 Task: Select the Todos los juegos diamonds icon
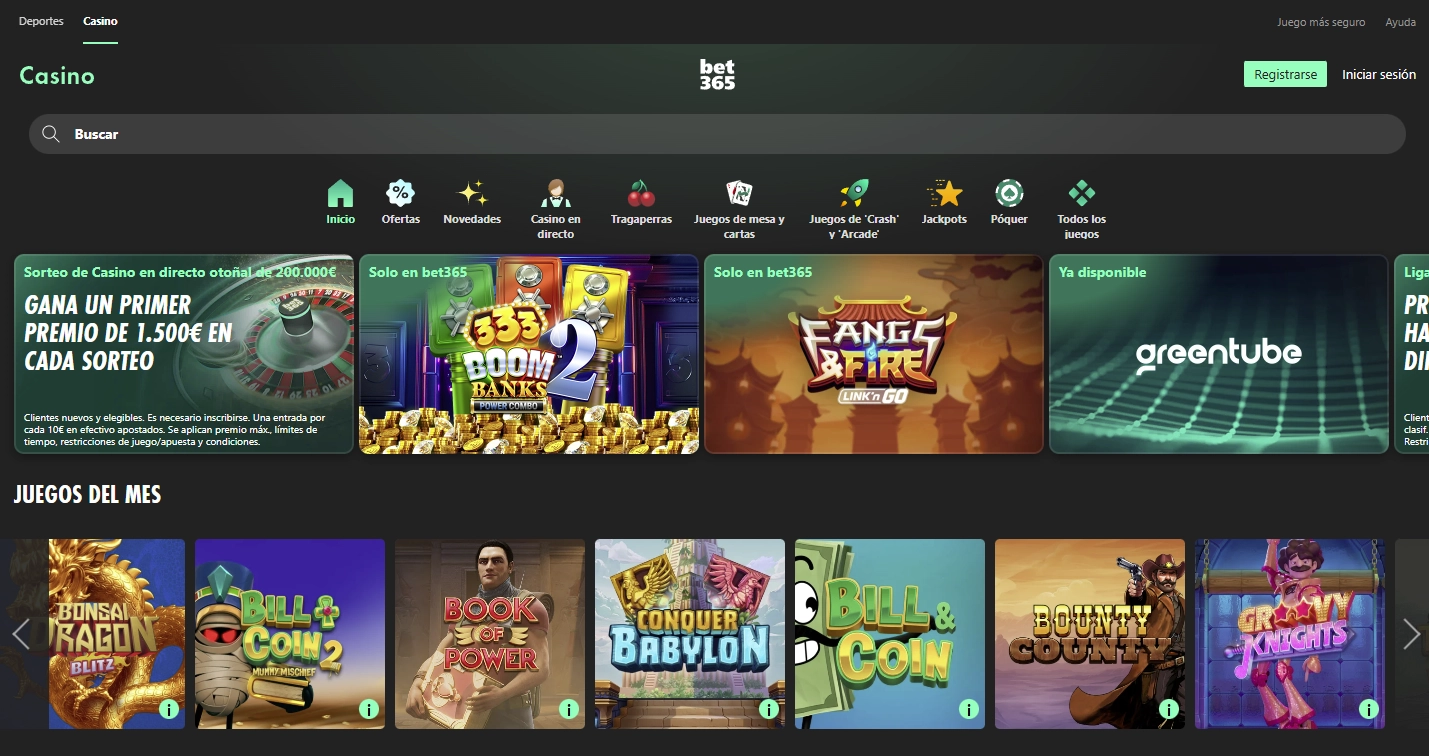click(x=1081, y=192)
